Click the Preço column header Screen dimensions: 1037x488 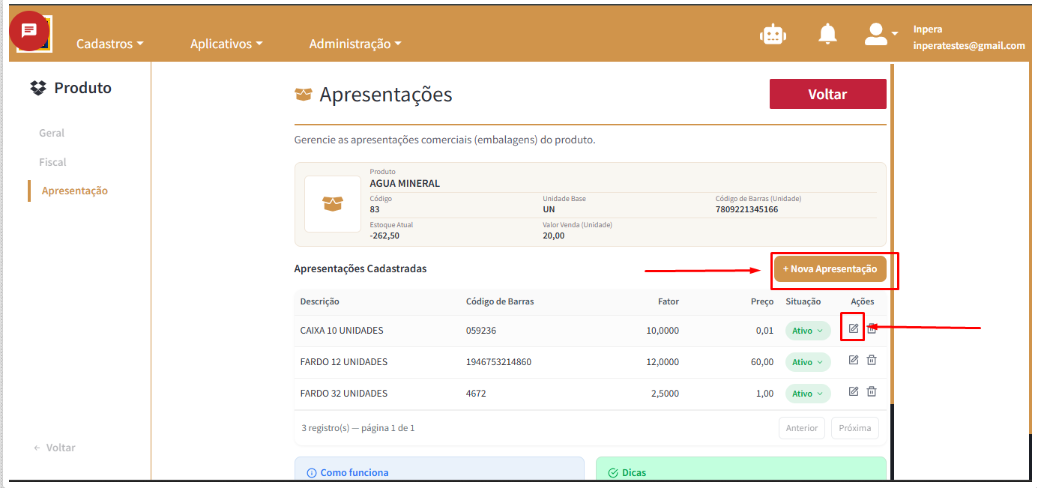click(762, 302)
